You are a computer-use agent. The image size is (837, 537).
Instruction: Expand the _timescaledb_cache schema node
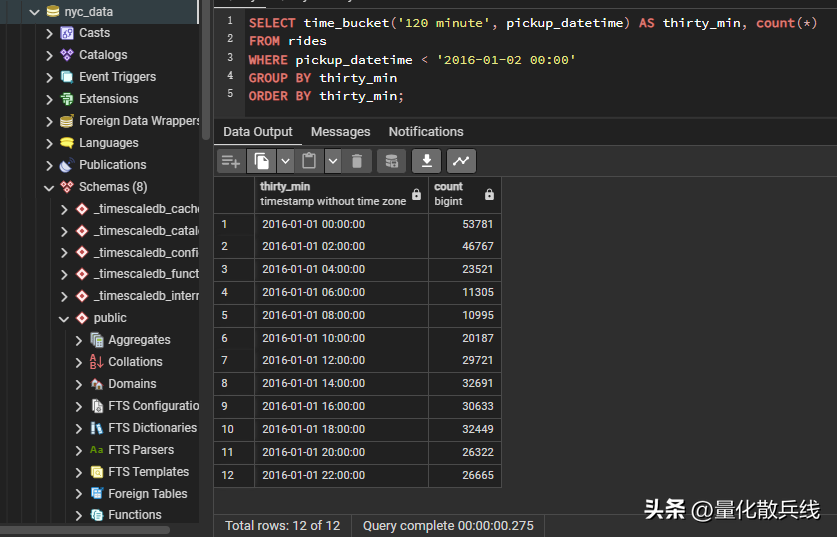tap(64, 209)
